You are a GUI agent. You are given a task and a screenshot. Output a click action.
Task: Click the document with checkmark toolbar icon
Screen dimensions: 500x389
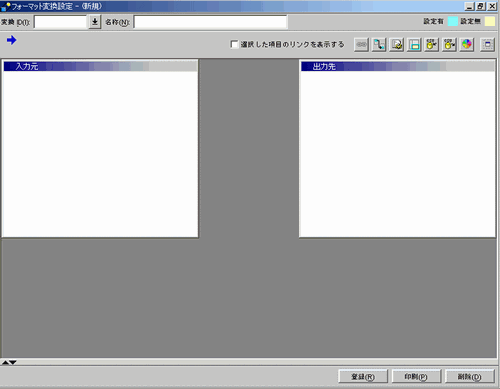tap(397, 44)
